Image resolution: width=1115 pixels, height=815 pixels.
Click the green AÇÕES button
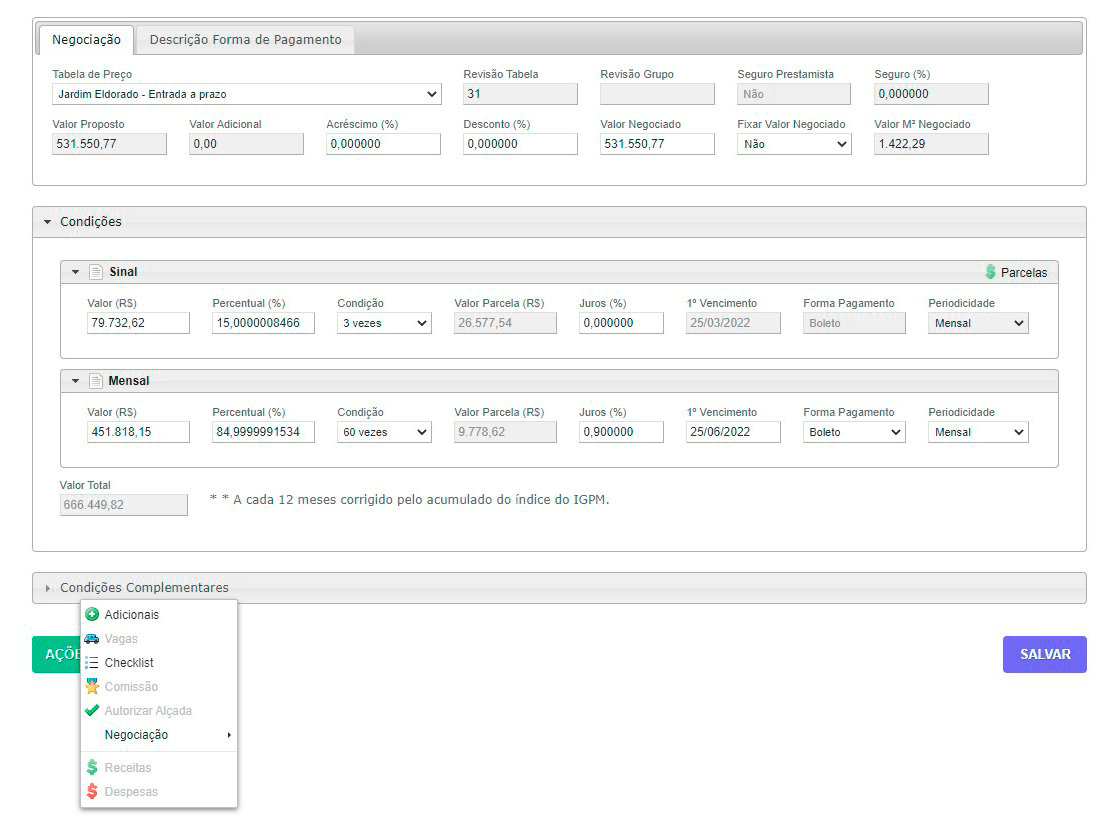click(x=56, y=655)
